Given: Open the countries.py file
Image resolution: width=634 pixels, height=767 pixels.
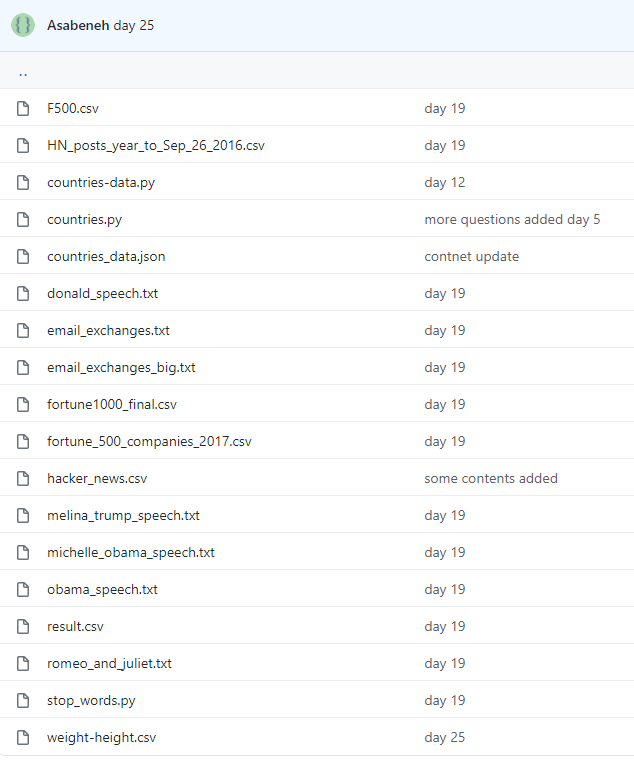Looking at the screenshot, I should 84,219.
